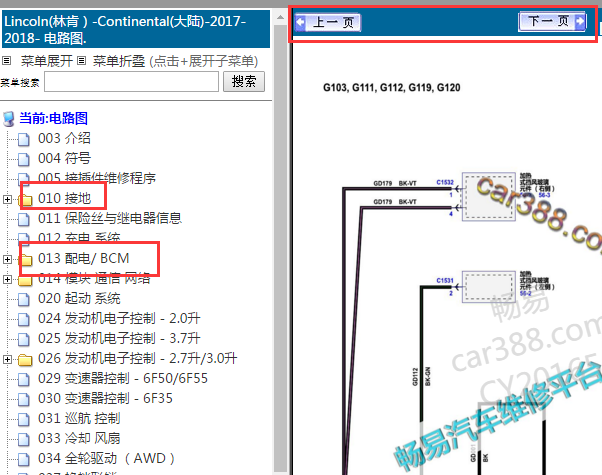
Task: Click the left sidebar scroll-up arrow
Action: click(280, 17)
